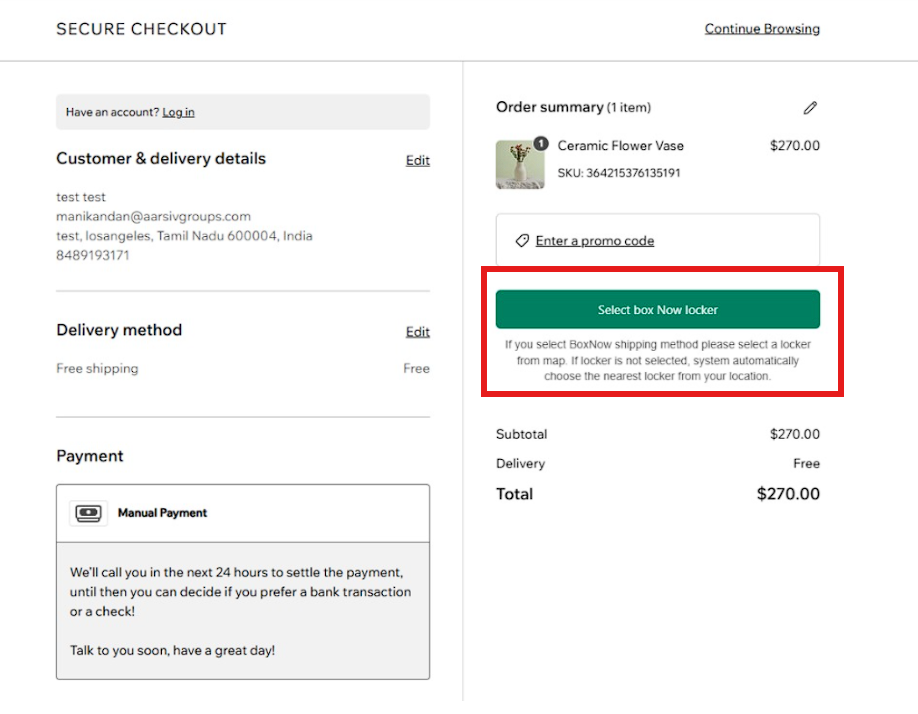This screenshot has width=918, height=714.
Task: Click the Free shipping delivery option text
Action: [97, 368]
